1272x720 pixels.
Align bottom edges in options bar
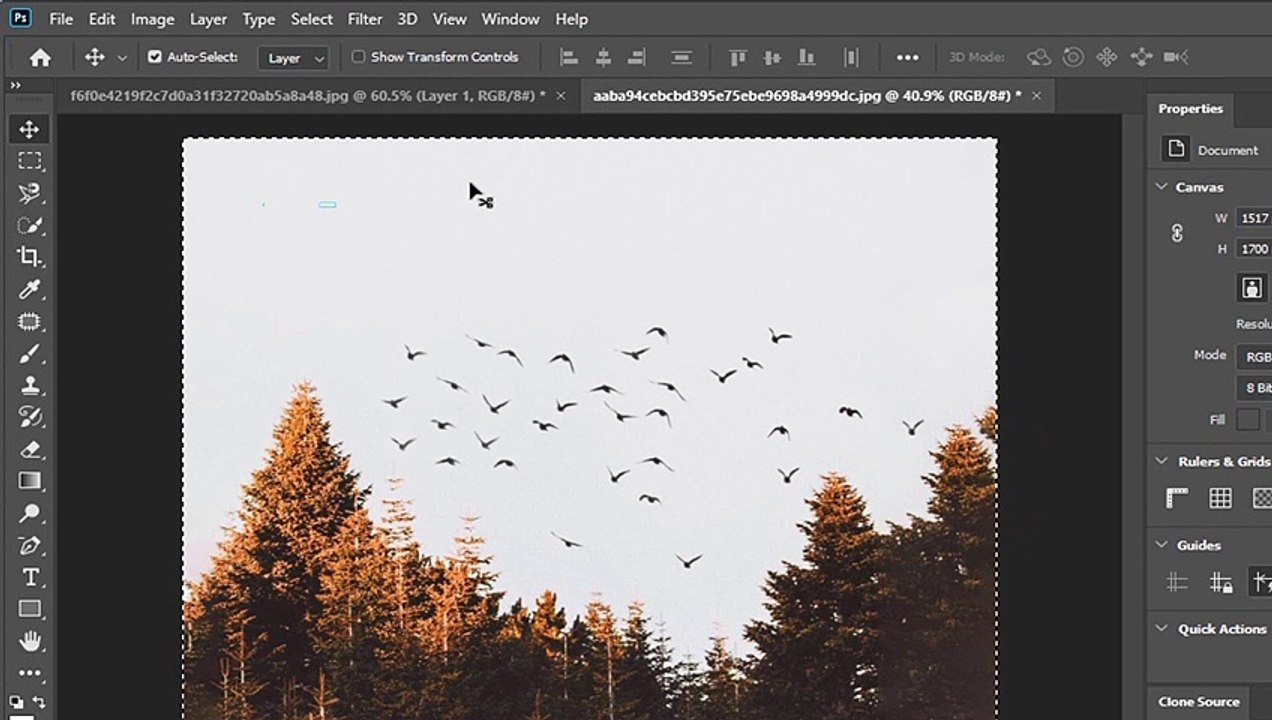pos(805,58)
